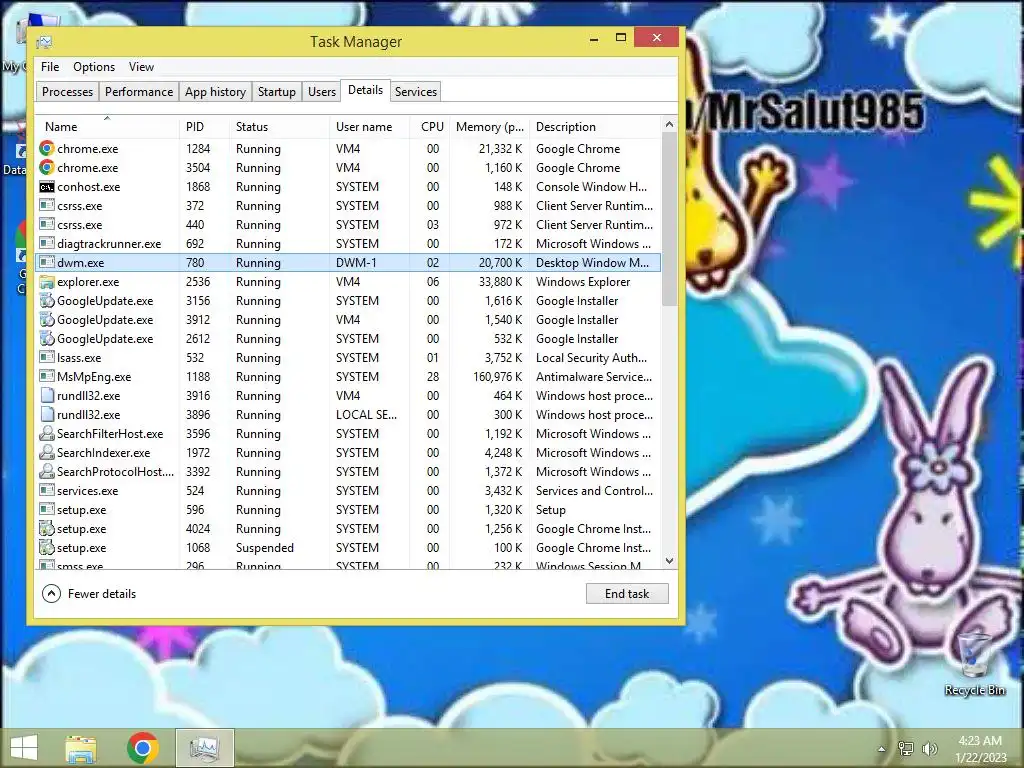Click the conhost.exe console icon
Screen dimensions: 1024x768
click(x=46, y=187)
